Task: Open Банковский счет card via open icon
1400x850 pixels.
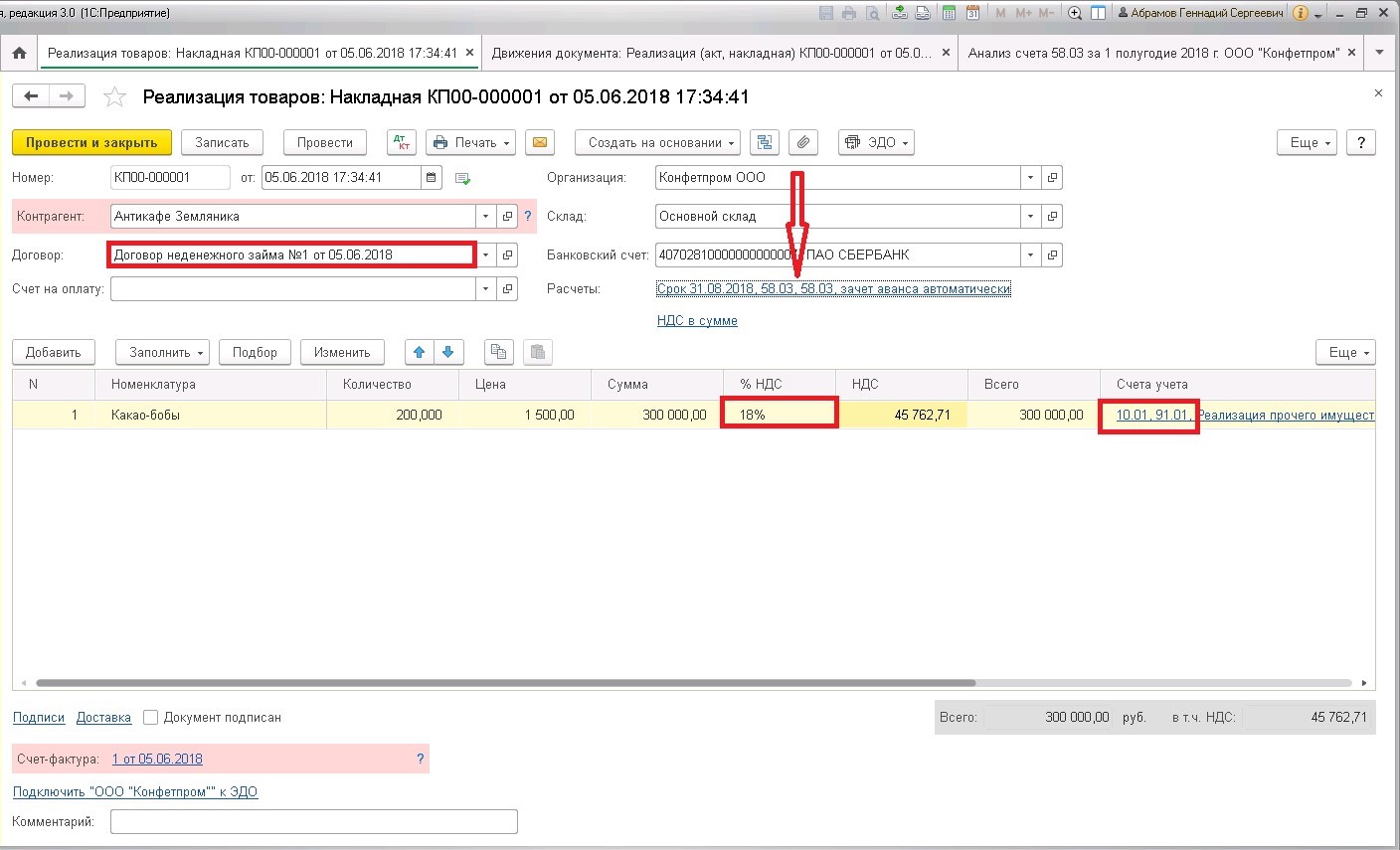Action: click(x=1052, y=255)
